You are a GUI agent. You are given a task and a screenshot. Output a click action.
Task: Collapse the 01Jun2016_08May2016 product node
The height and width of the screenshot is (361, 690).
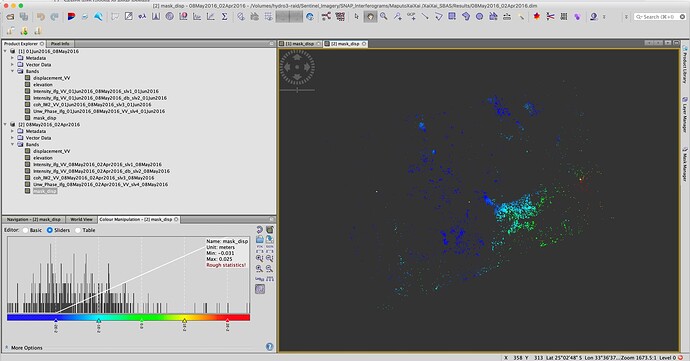coord(6,52)
